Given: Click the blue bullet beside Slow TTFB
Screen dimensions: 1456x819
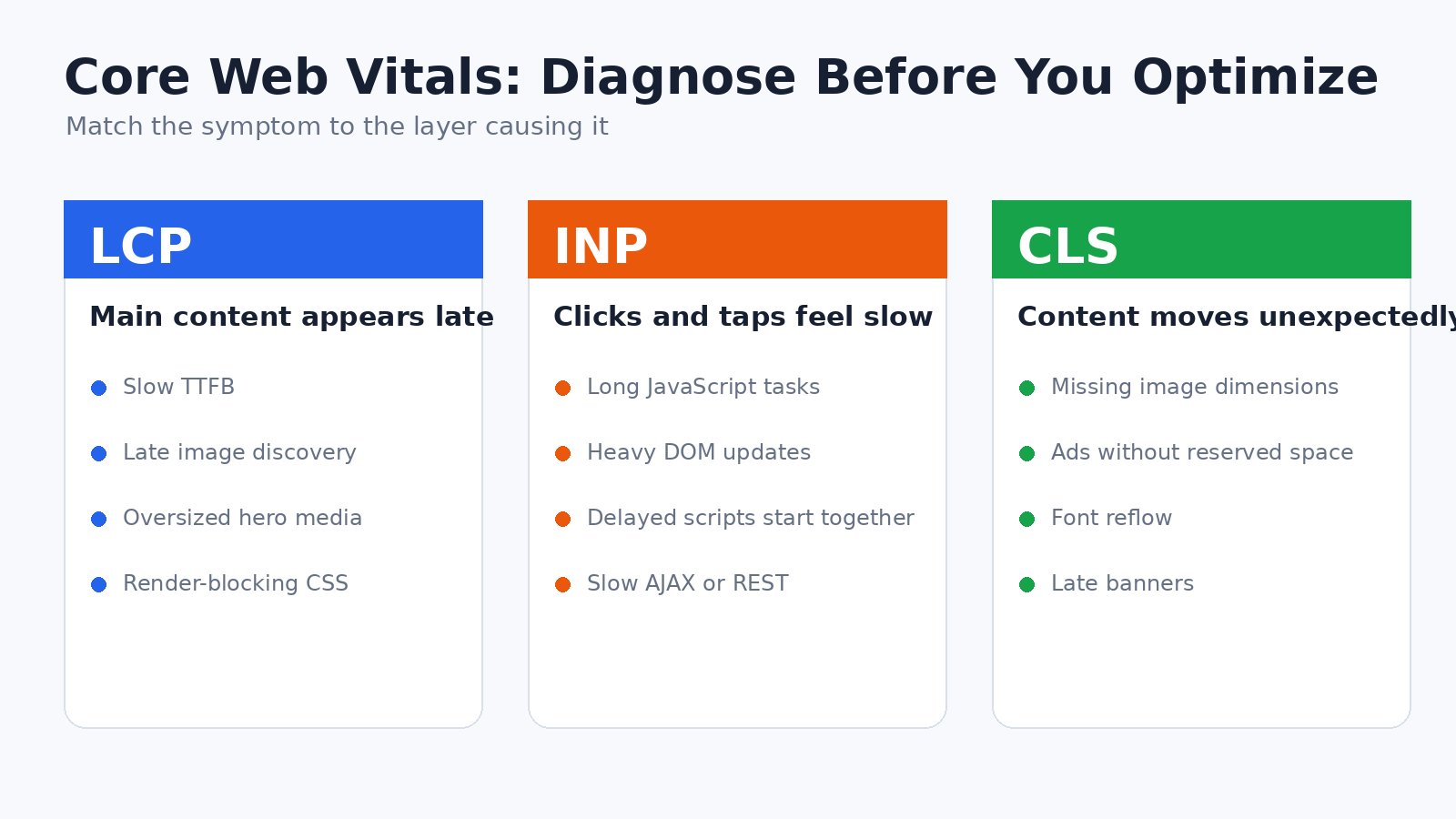Looking at the screenshot, I should click(x=99, y=389).
